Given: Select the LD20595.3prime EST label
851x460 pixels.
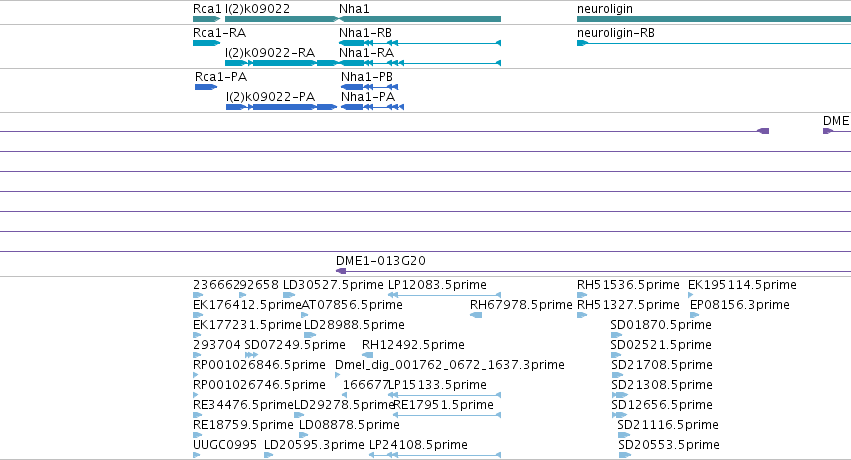Looking at the screenshot, I should (314, 445).
